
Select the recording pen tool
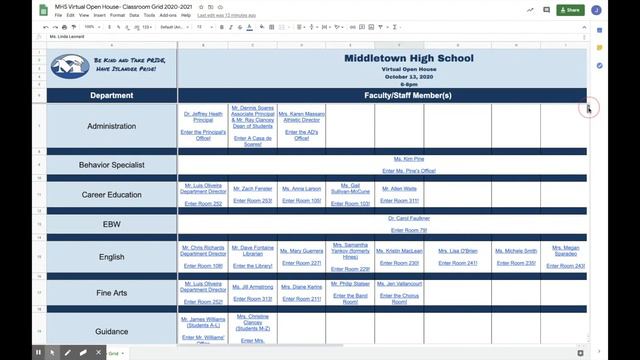tap(68, 352)
